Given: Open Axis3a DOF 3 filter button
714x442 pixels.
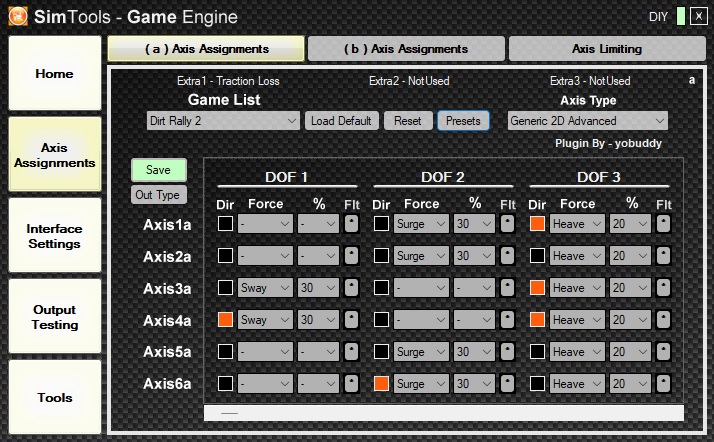Looking at the screenshot, I should (663, 287).
